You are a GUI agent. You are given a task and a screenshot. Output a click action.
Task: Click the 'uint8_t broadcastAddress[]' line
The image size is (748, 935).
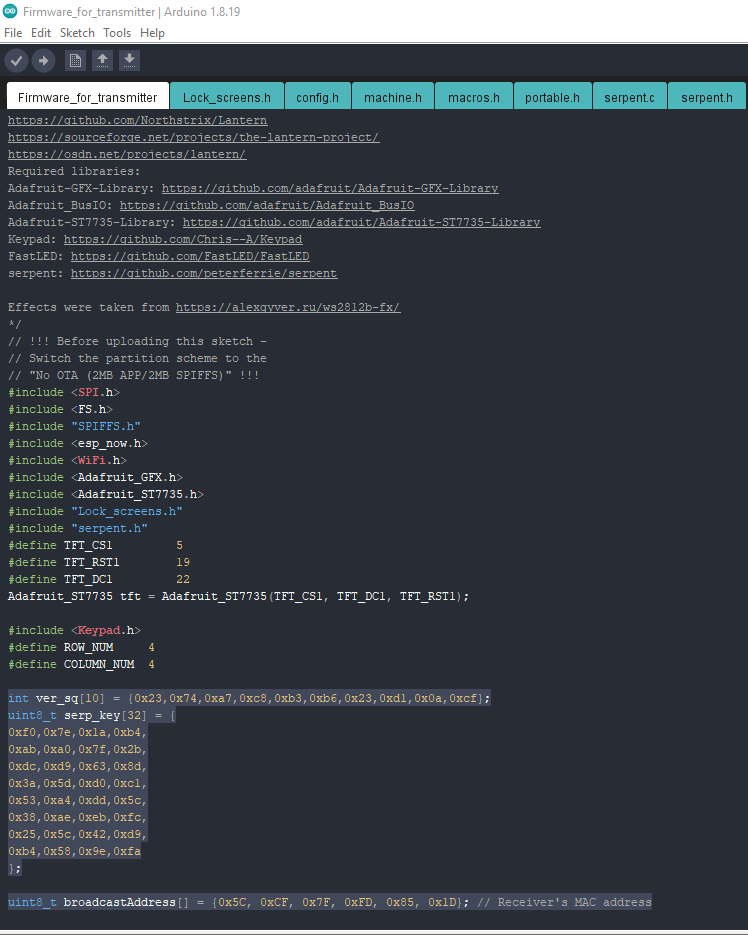330,902
